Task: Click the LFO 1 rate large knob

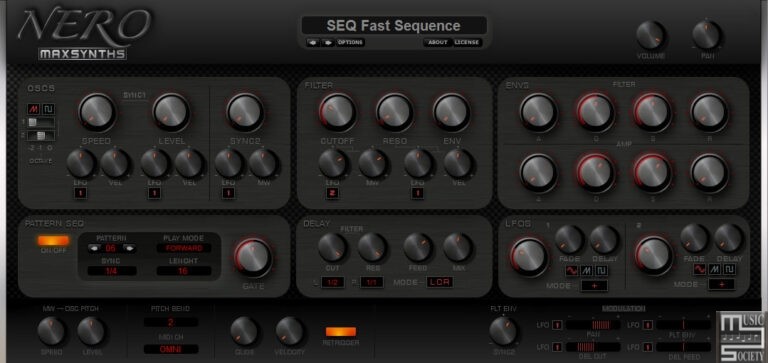Action: tap(529, 256)
